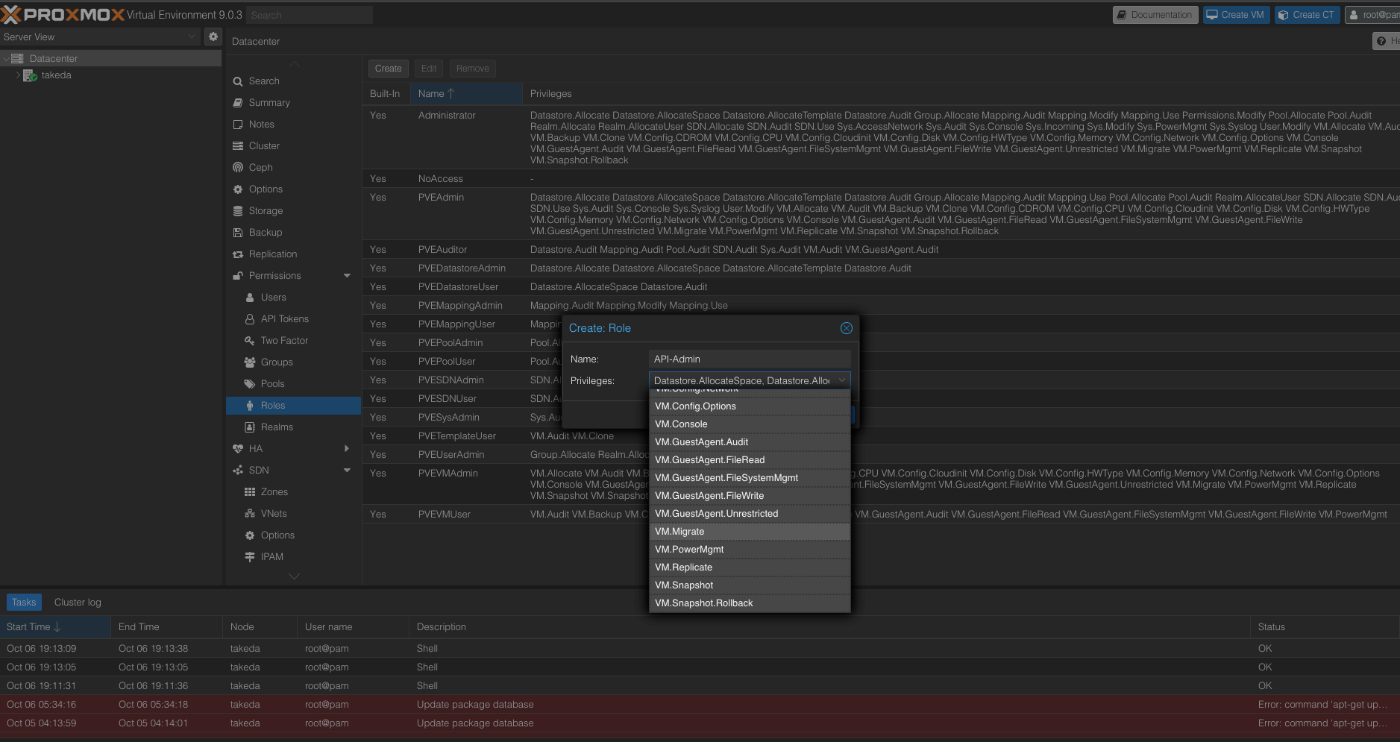This screenshot has height=742, width=1400.
Task: Choose VM.Migrate in the privileges list
Action: click(x=750, y=532)
